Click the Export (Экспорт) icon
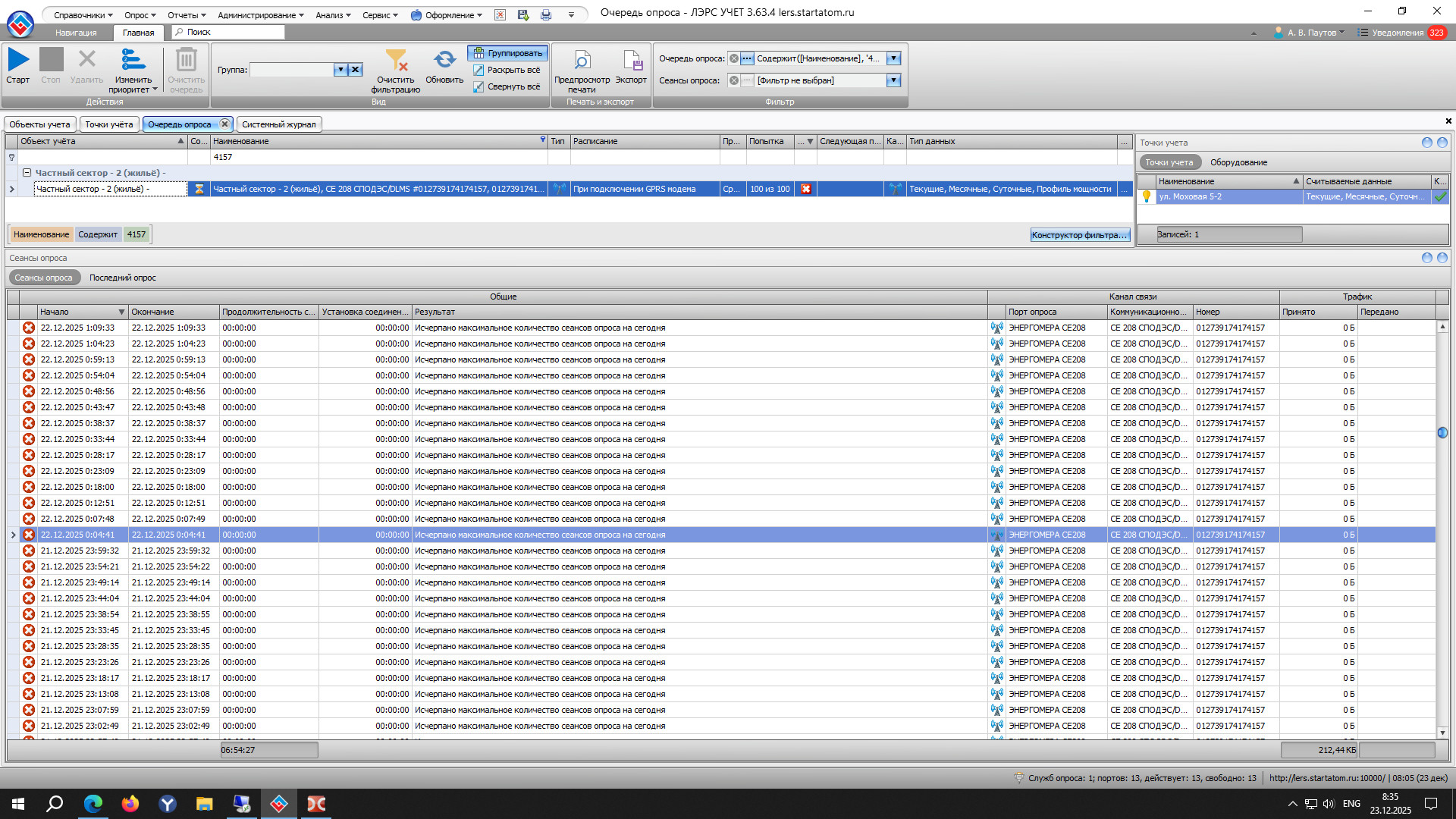This screenshot has width=1456, height=819. [631, 60]
